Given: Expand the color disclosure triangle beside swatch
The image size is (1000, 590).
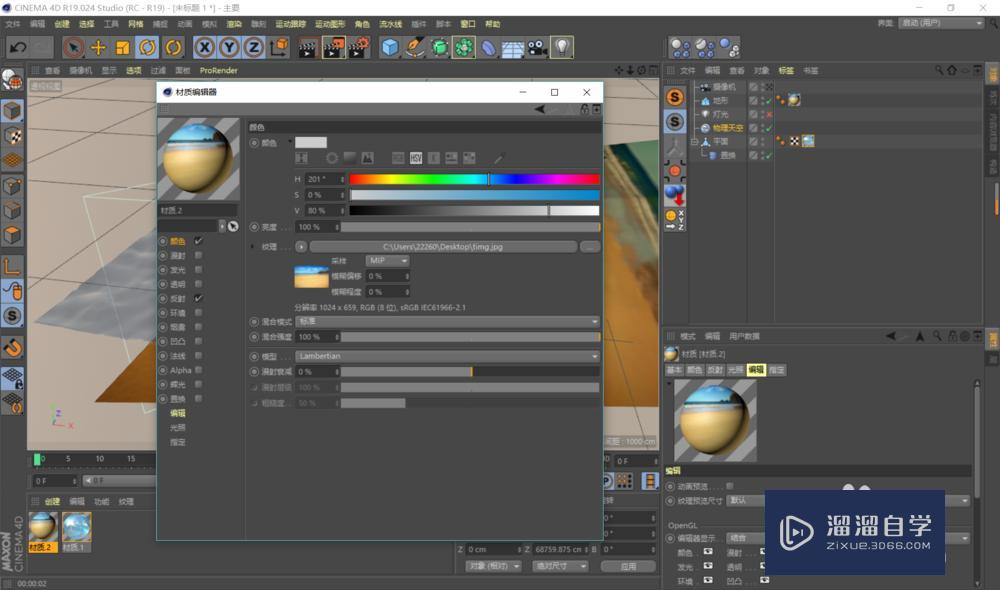Looking at the screenshot, I should pos(290,142).
